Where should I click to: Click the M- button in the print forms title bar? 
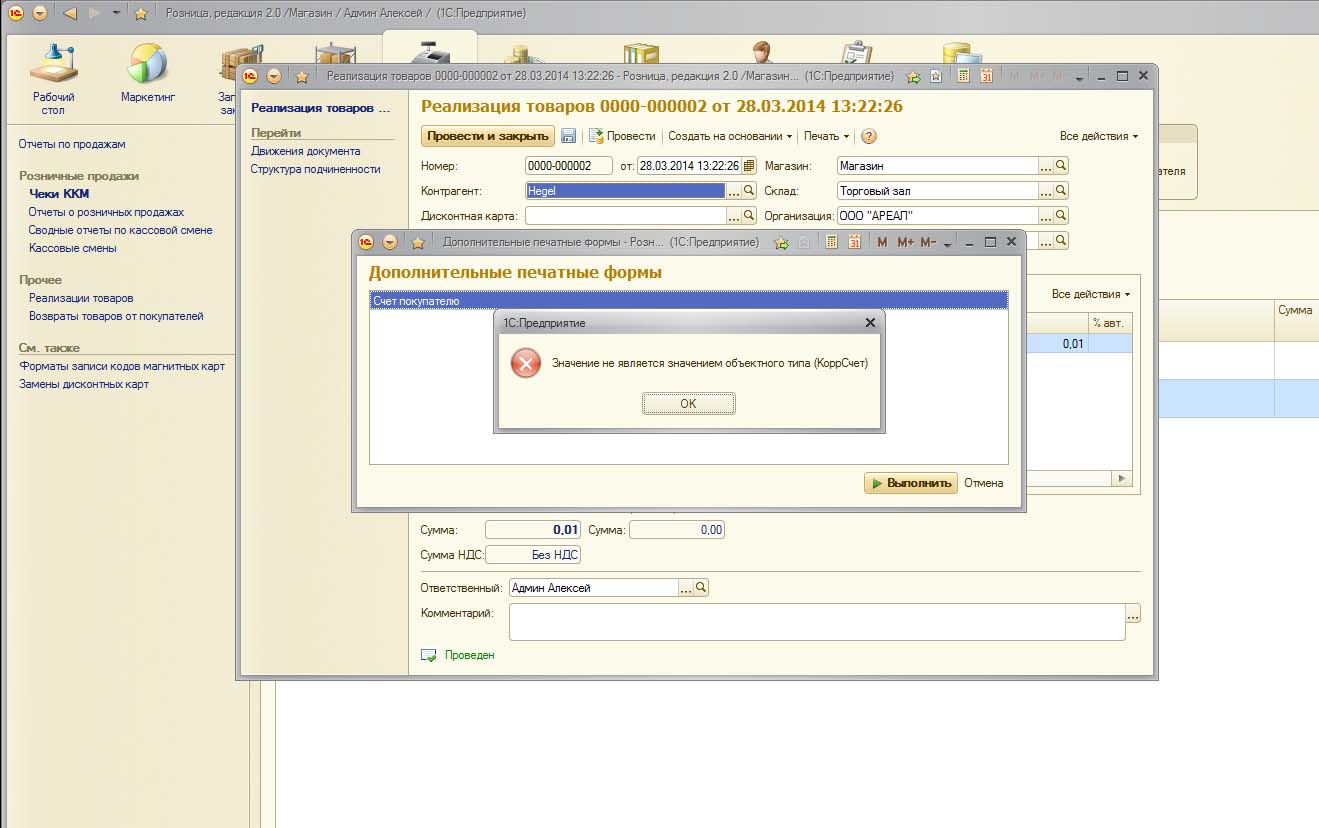927,242
